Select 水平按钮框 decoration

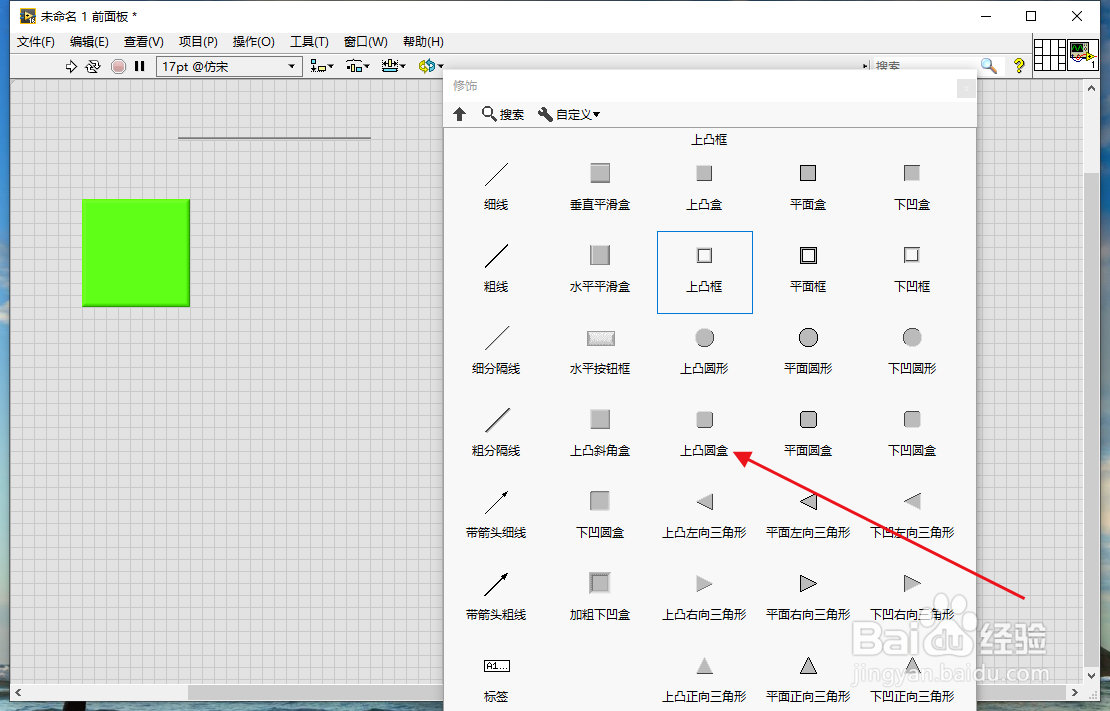pos(600,351)
